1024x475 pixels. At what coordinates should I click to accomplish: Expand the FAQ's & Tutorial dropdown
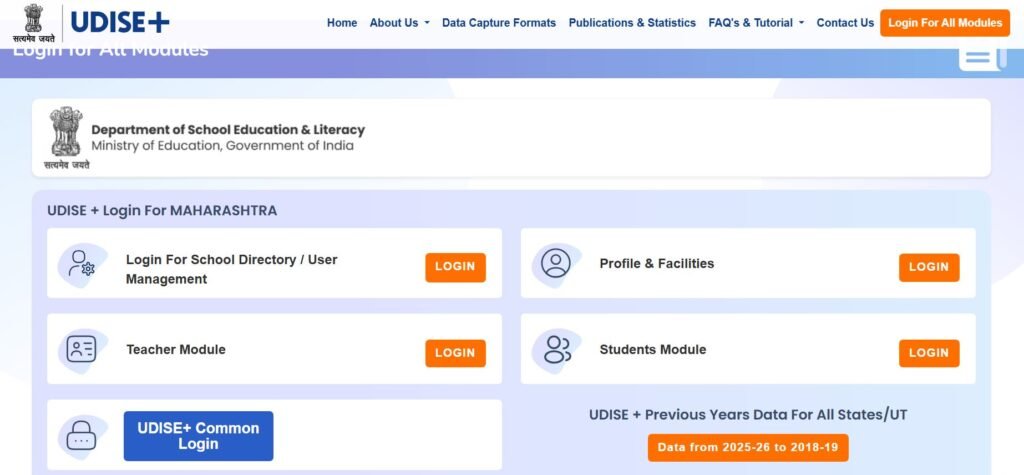tap(756, 22)
